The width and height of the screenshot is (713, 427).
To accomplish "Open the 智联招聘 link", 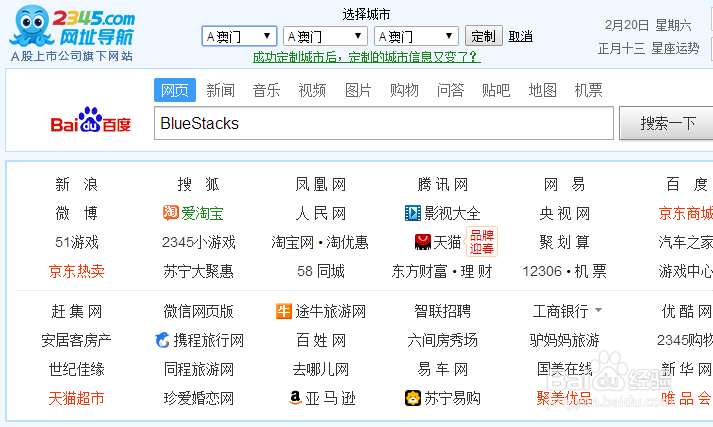I will (x=442, y=311).
